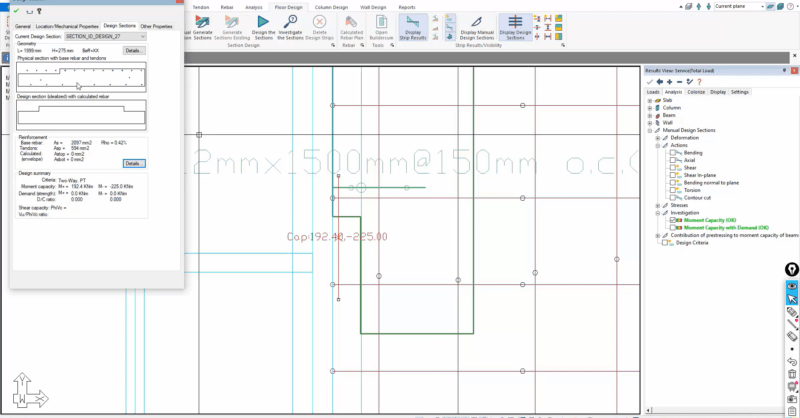Screen dimensions: 800x418
Task: Click the help question mark in Results View
Action: [698, 81]
